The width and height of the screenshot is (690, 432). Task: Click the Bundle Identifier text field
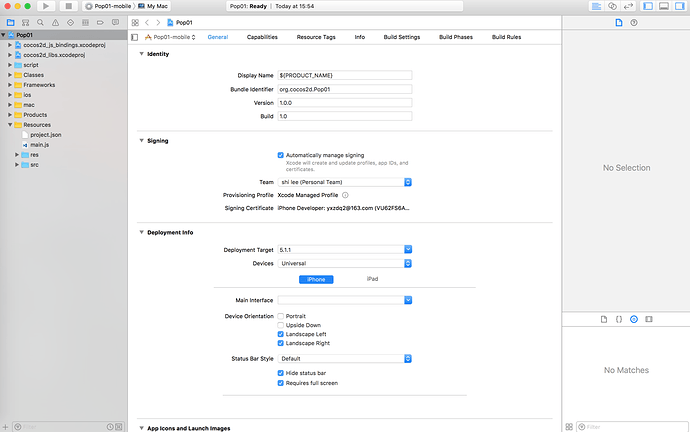(x=345, y=89)
